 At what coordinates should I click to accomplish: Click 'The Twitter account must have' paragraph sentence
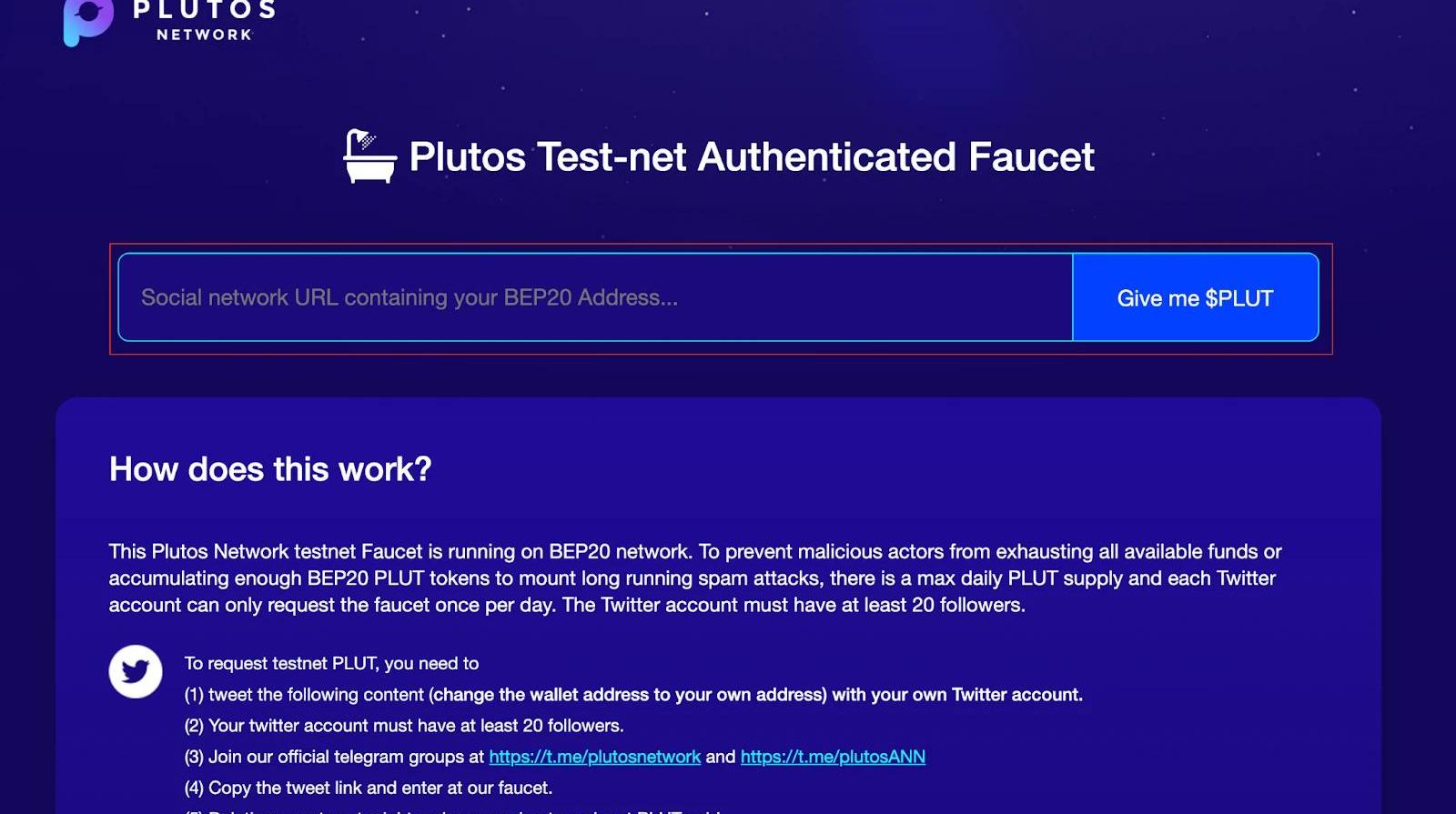pyautogui.click(x=794, y=605)
